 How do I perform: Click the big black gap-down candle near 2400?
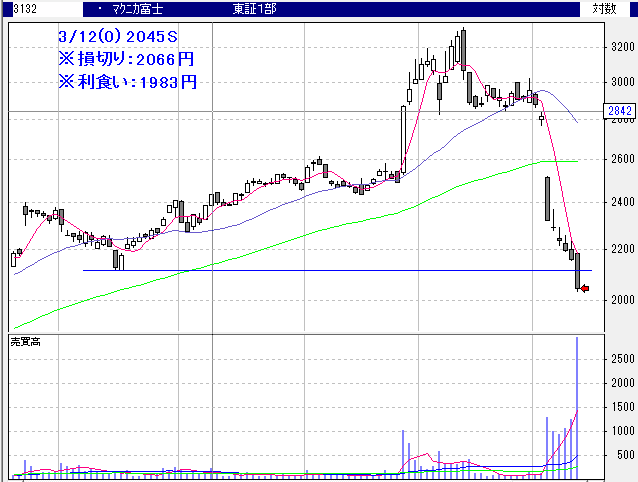coord(547,198)
